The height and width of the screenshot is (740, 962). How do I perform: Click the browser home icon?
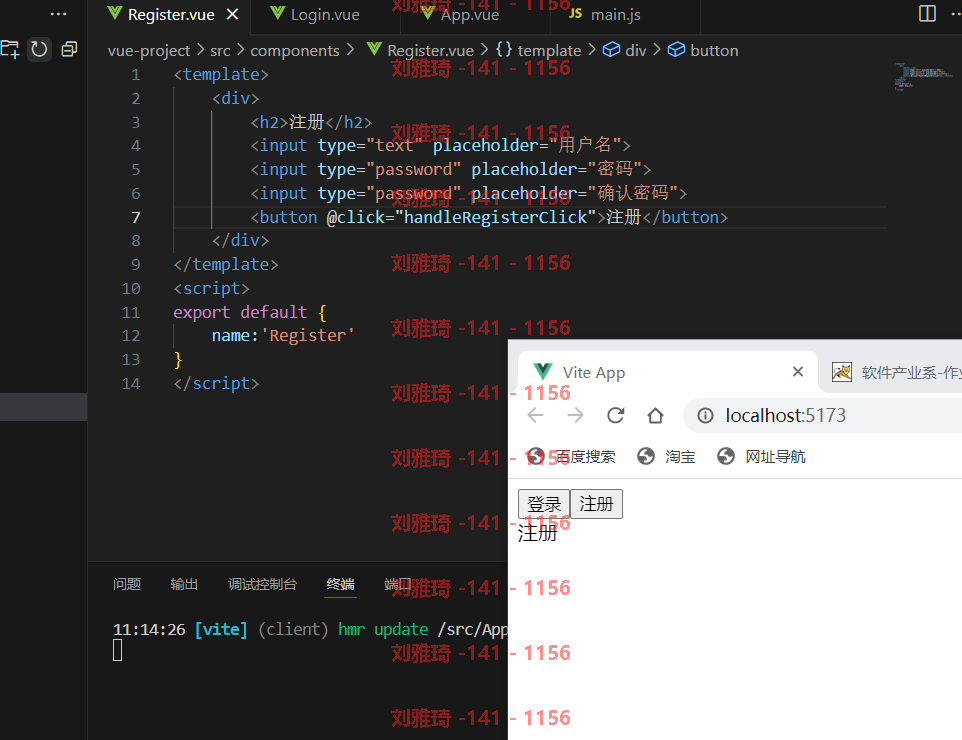click(x=655, y=415)
